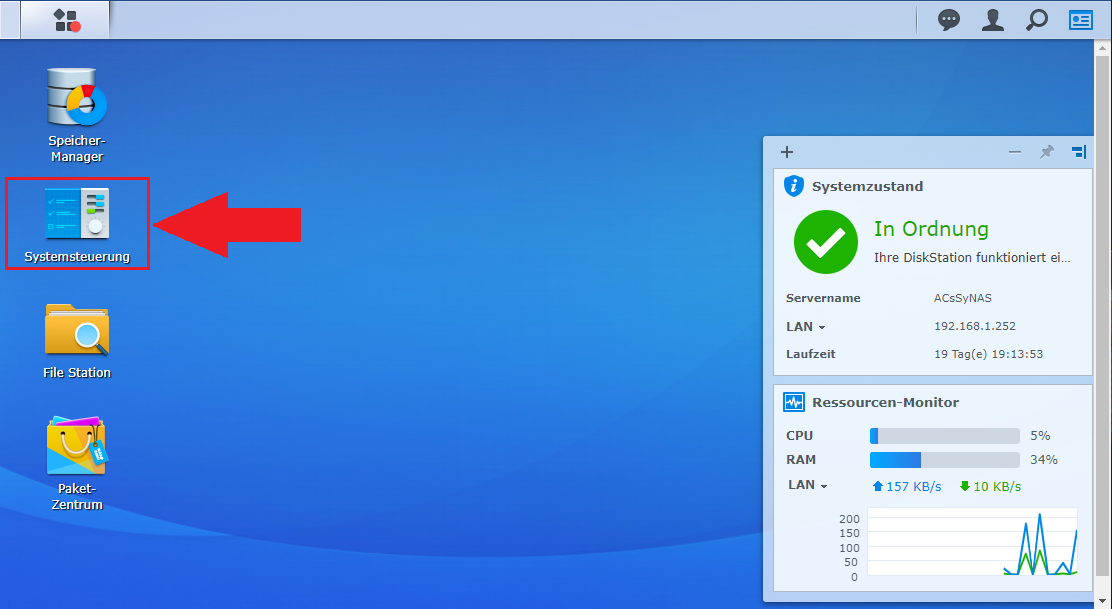Click the search magnifier icon
Viewport: 1112px width, 609px height.
click(x=1037, y=20)
